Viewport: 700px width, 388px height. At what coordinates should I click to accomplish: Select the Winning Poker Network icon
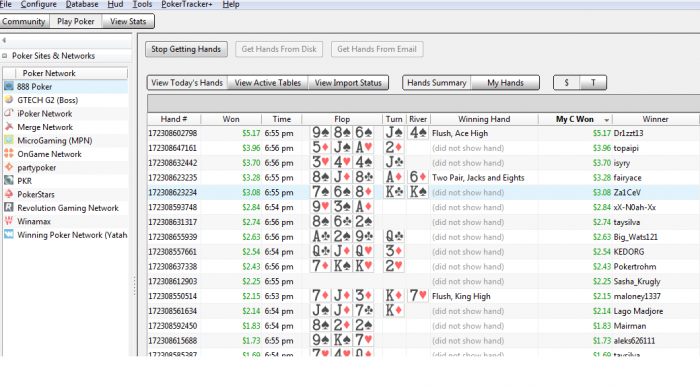9,234
